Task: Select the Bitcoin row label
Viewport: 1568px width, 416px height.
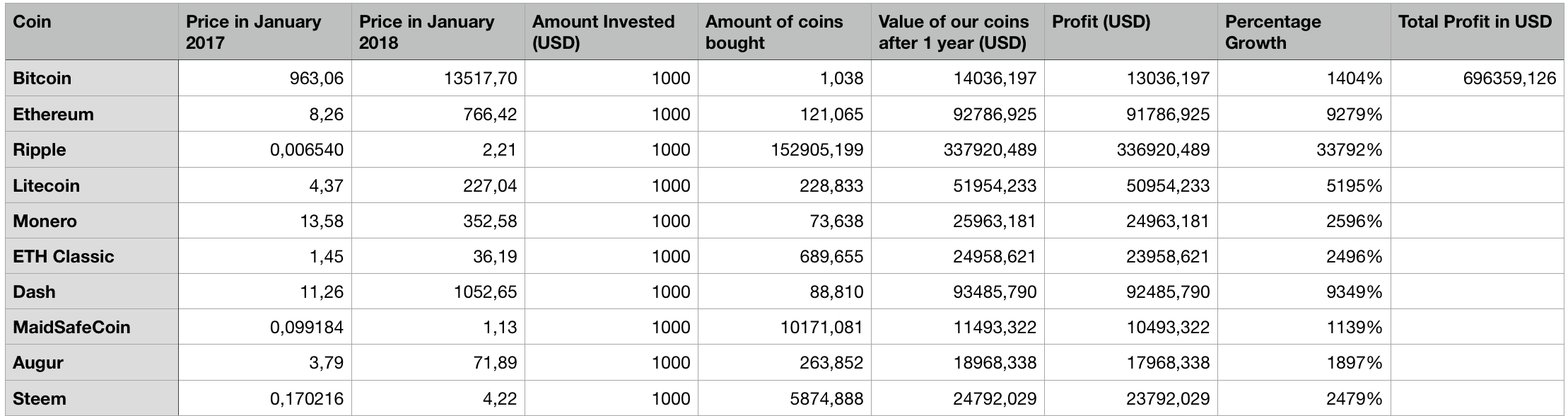Action: 42,78
